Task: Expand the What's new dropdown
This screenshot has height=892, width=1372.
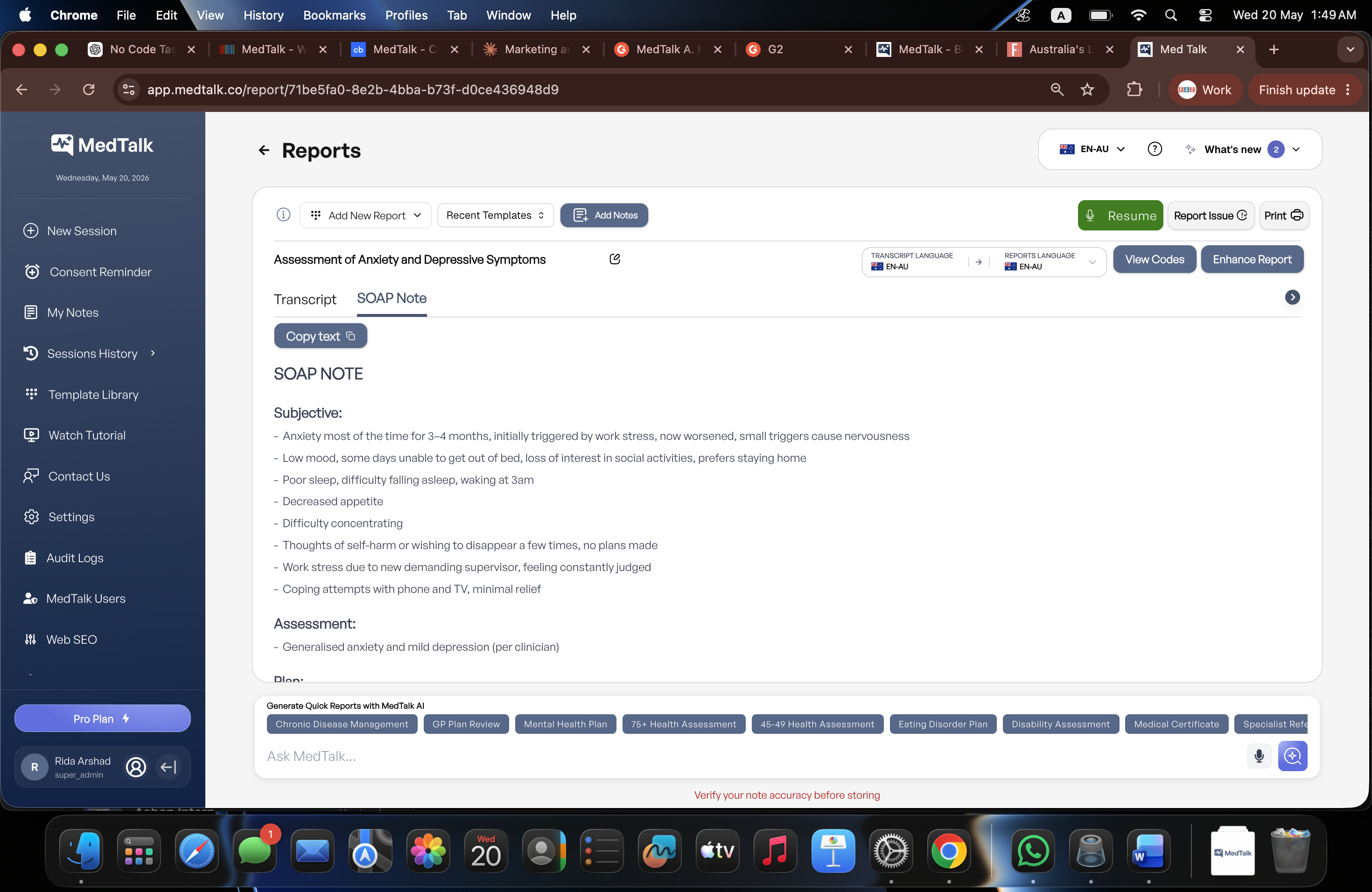Action: [x=1243, y=149]
